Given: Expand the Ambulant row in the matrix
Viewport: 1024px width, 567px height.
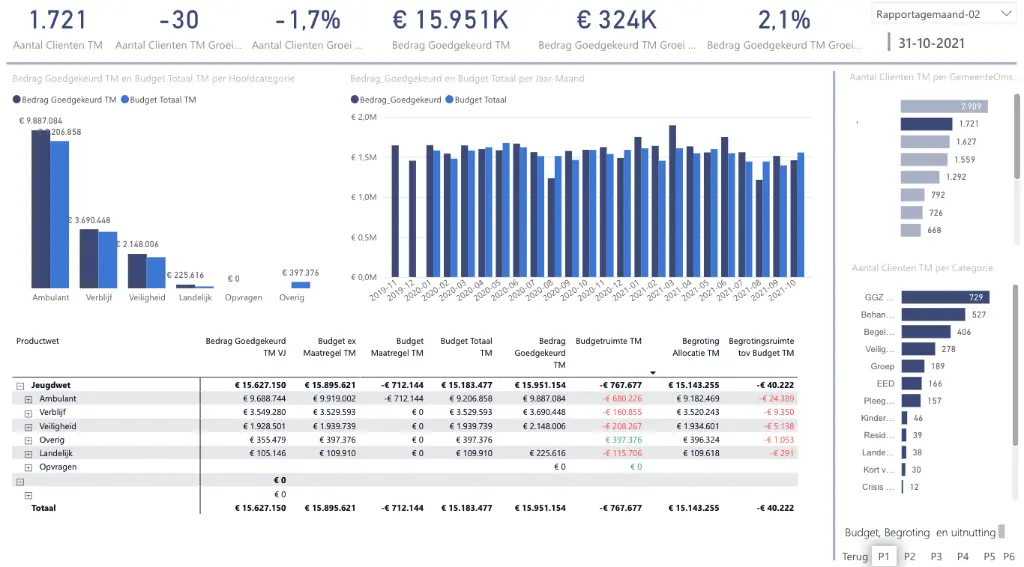Looking at the screenshot, I should click(28, 399).
